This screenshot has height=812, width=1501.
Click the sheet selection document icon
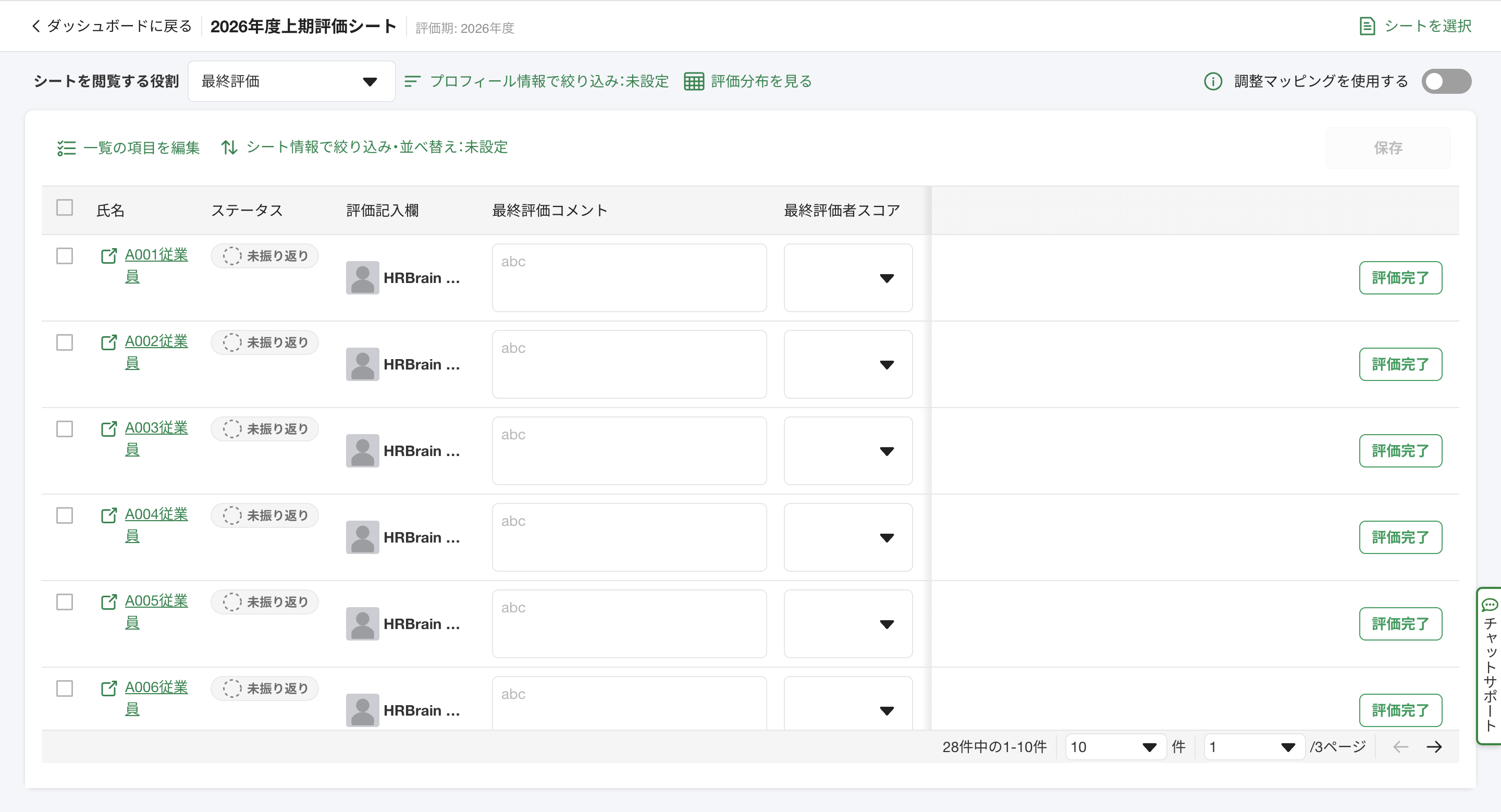1367,26
